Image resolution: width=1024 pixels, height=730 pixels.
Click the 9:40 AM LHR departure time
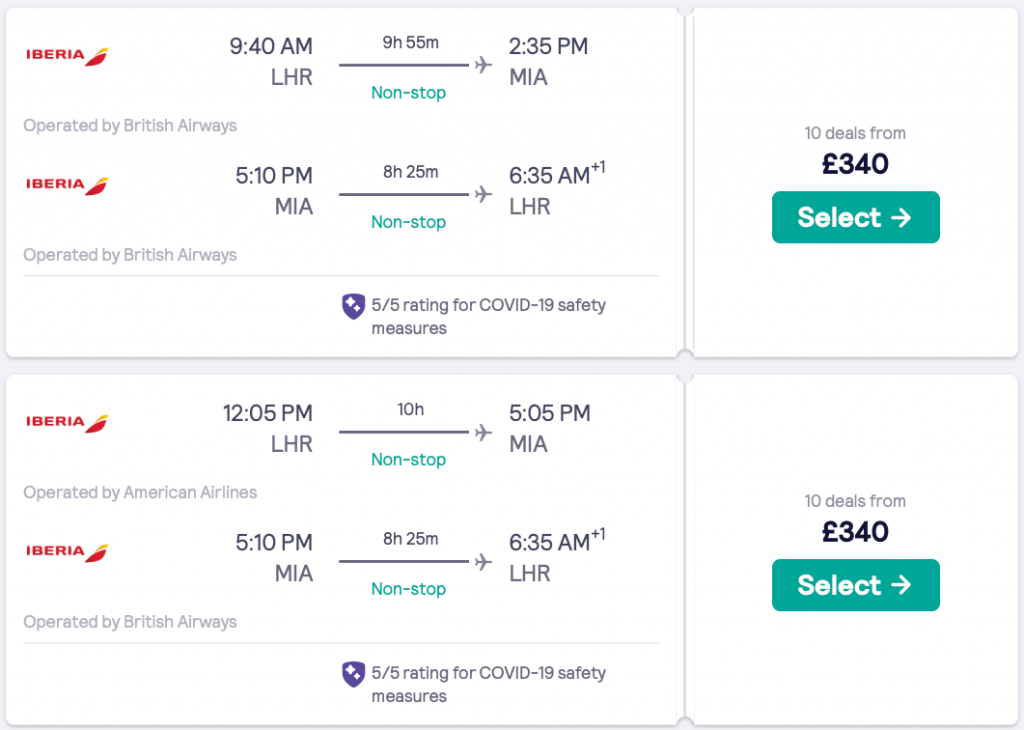(271, 46)
